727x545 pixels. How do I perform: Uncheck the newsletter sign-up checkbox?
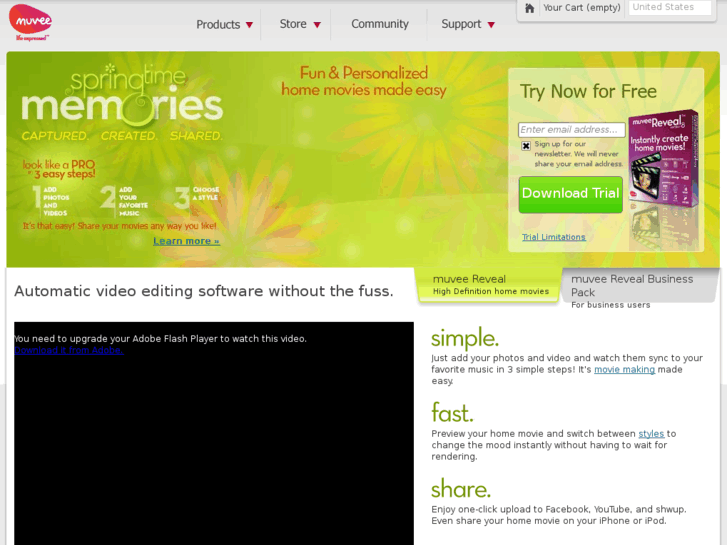tap(526, 146)
